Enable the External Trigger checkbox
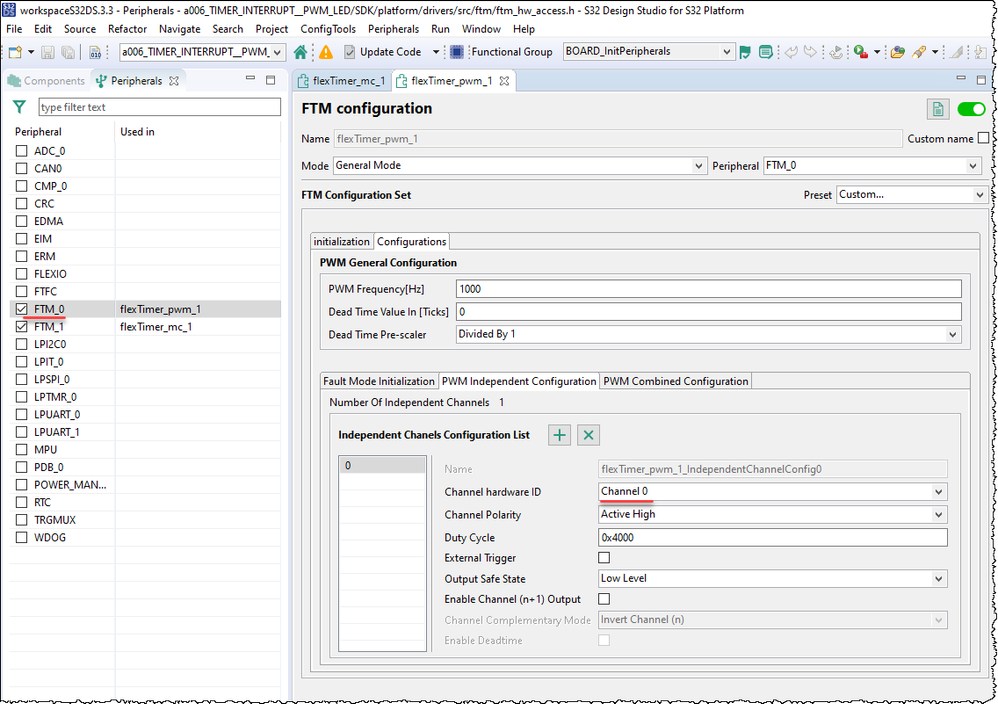 click(604, 558)
